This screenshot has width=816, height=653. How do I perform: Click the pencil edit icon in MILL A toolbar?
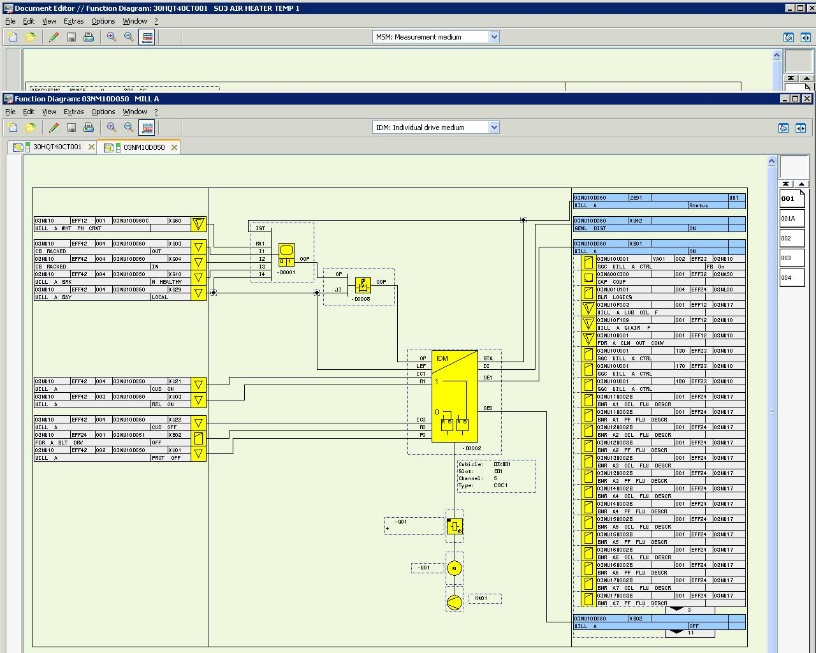tap(54, 128)
